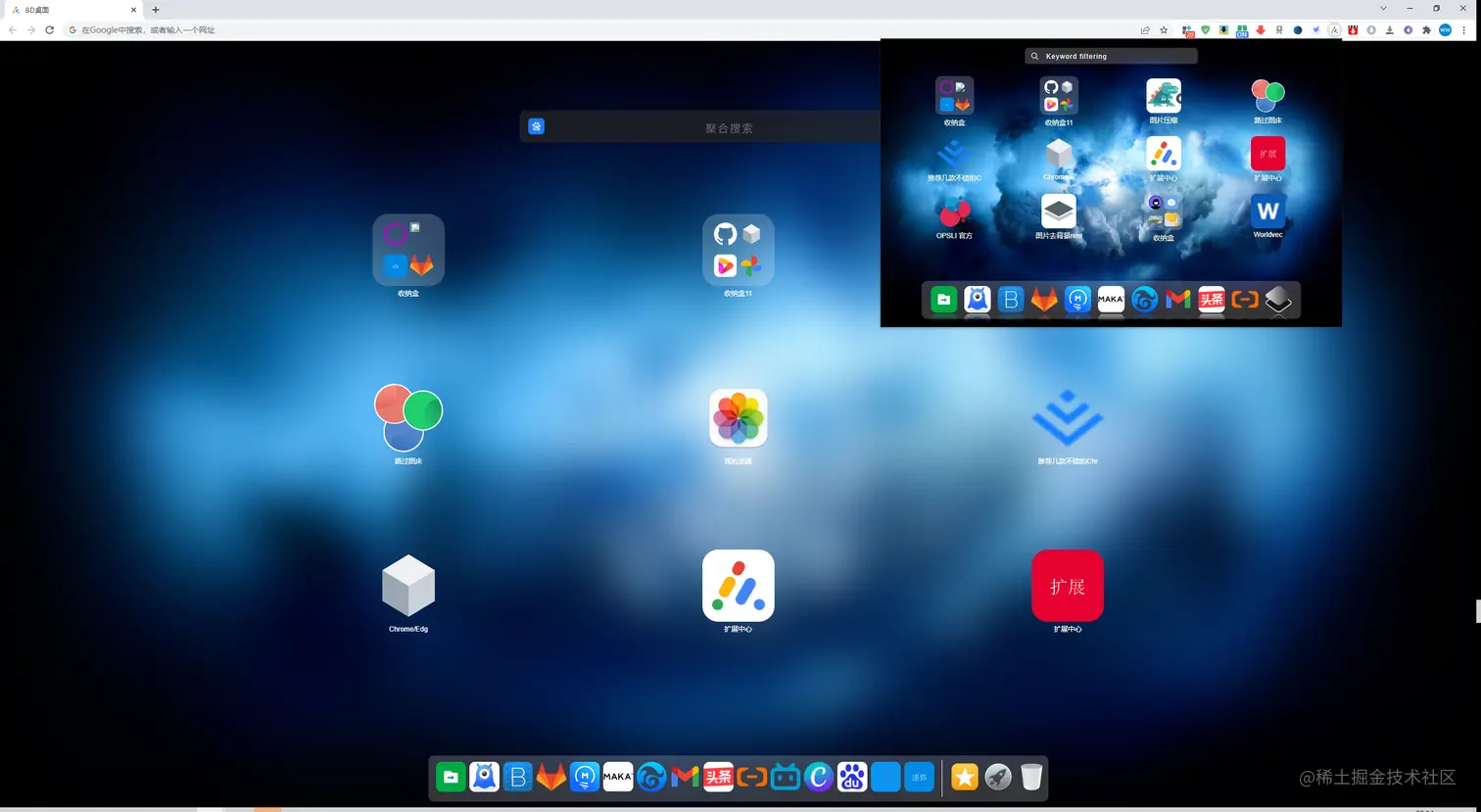Open the 推荐几款不错的Chr shortcut on main desktop
Image resolution: width=1481 pixels, height=812 pixels.
tap(1068, 417)
